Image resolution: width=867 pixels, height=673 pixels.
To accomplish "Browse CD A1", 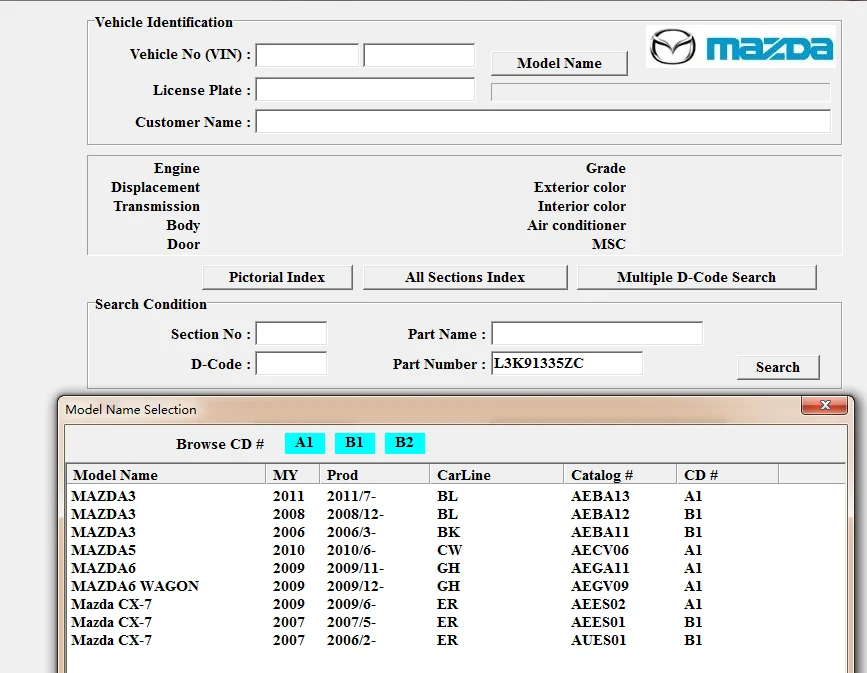I will coord(305,443).
